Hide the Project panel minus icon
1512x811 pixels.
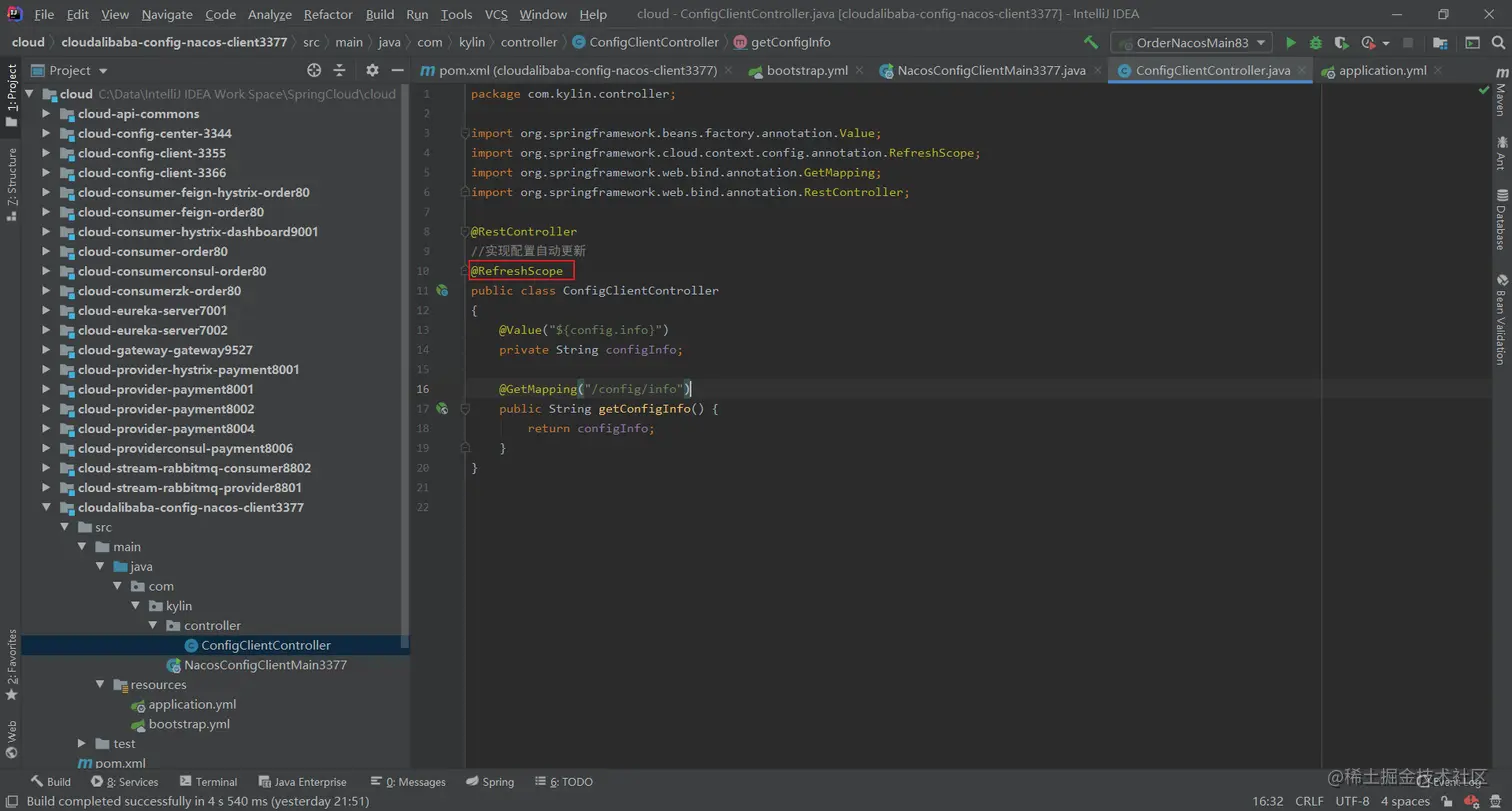(397, 70)
